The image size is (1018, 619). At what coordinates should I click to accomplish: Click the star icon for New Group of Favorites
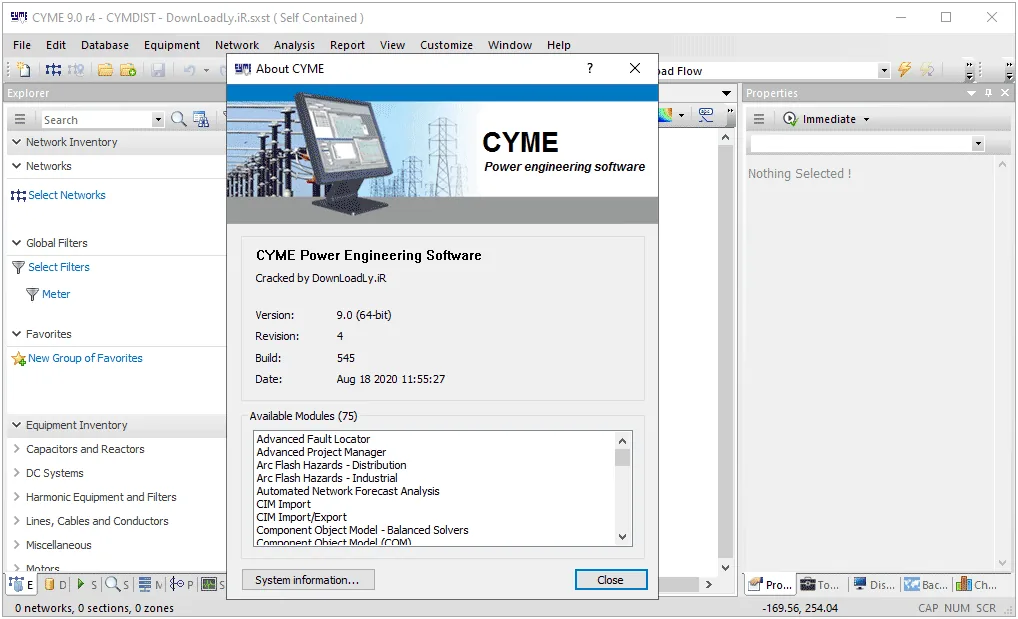[x=18, y=359]
